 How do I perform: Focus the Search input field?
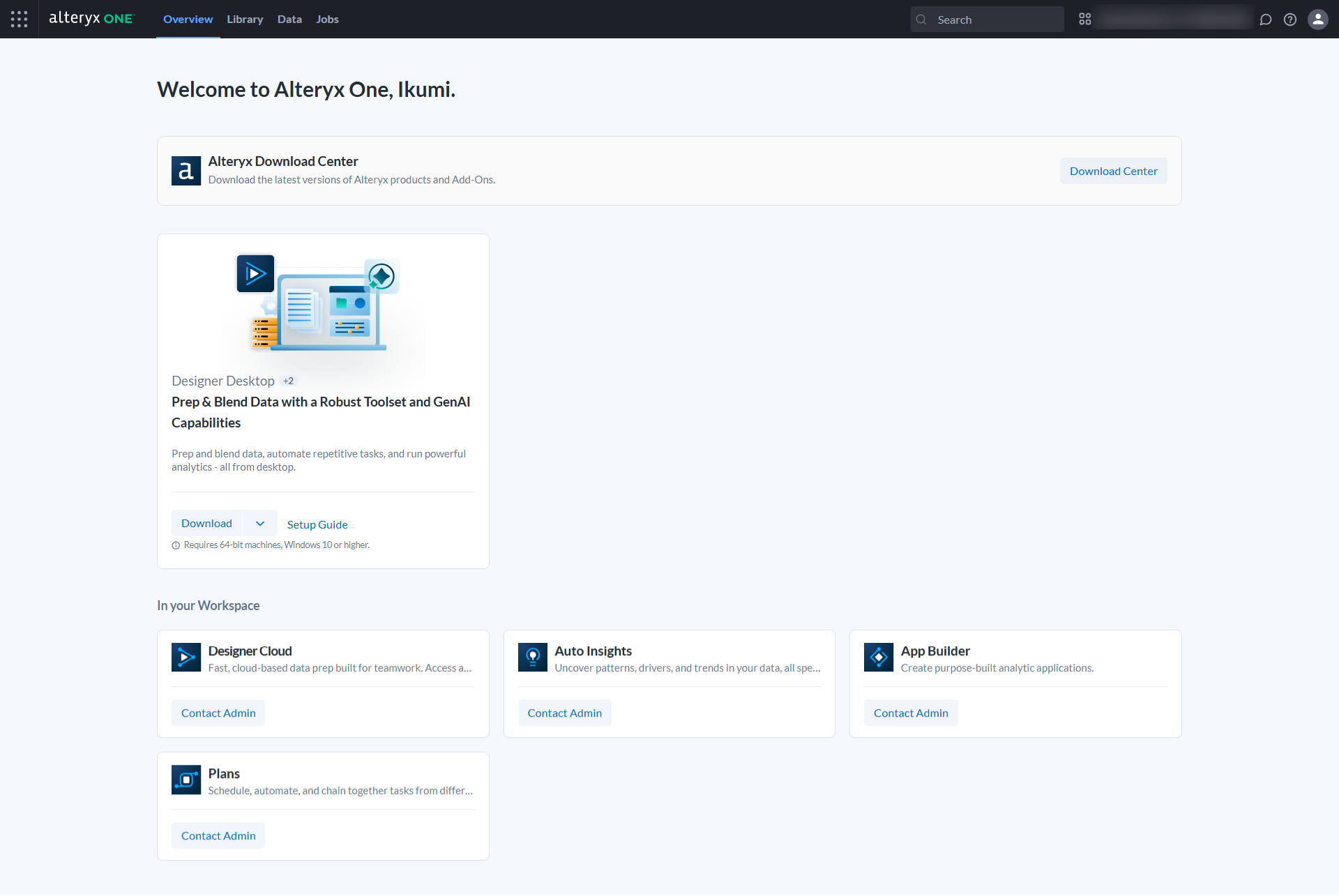point(987,20)
